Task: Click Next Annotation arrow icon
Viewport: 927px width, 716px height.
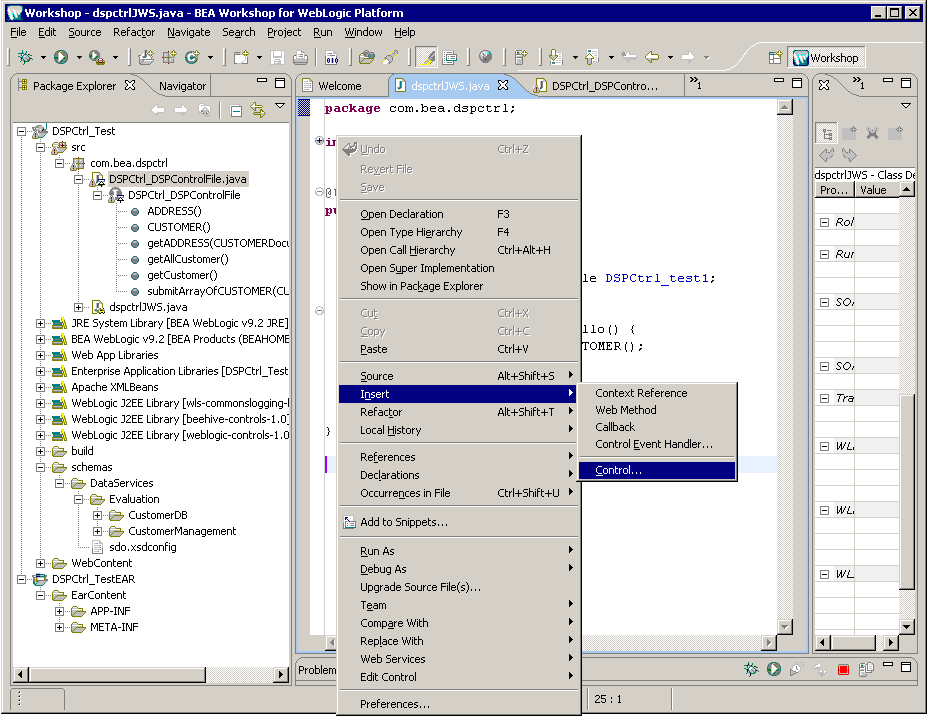Action: point(555,57)
